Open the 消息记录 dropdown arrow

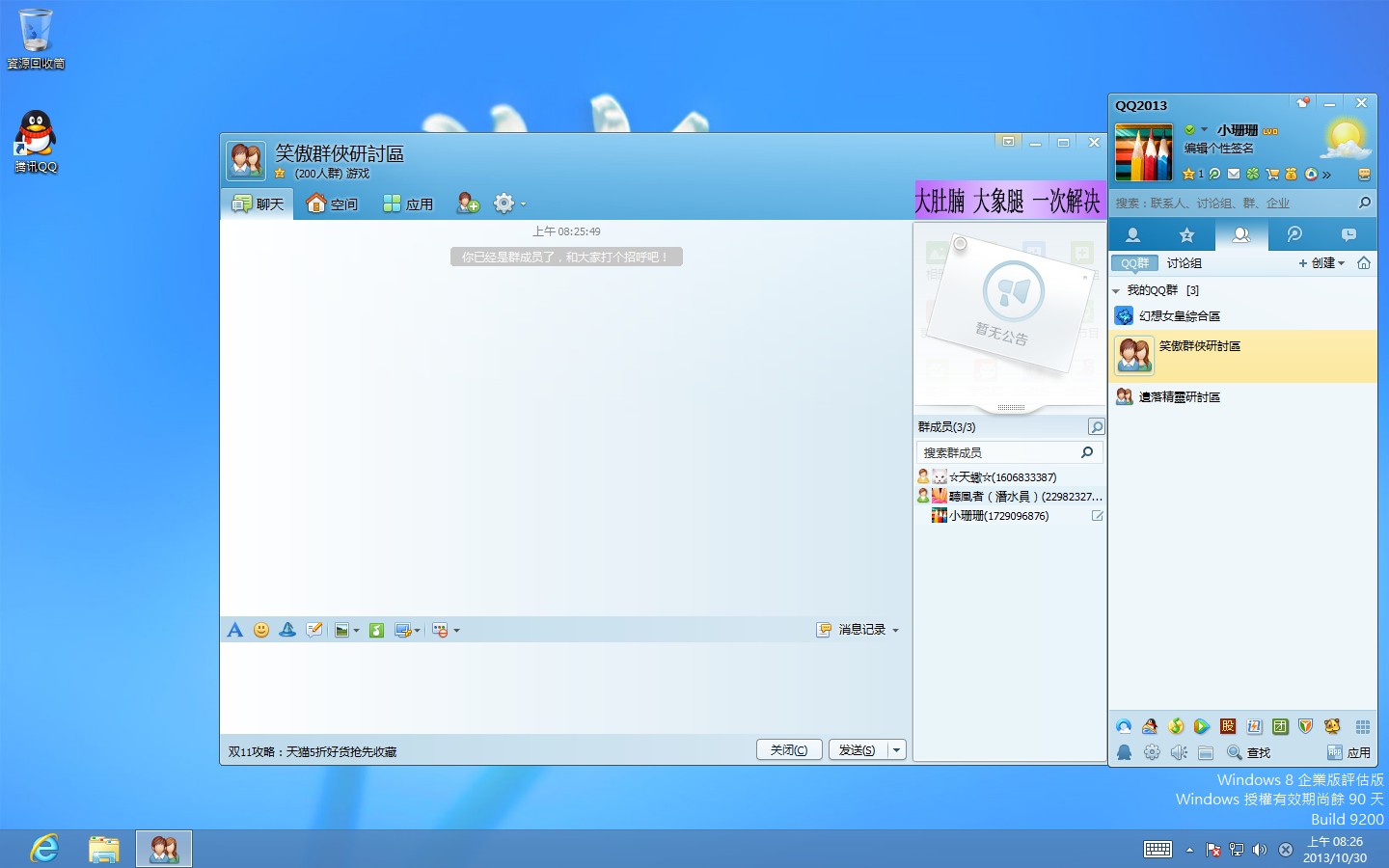coord(895,631)
